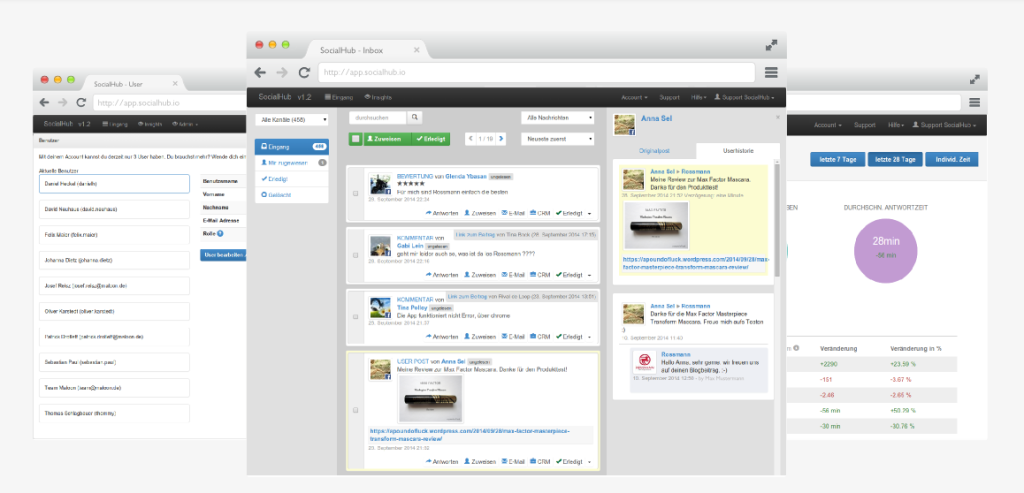
Task: Open the Account menu in Inbox navbar
Action: (x=634, y=97)
